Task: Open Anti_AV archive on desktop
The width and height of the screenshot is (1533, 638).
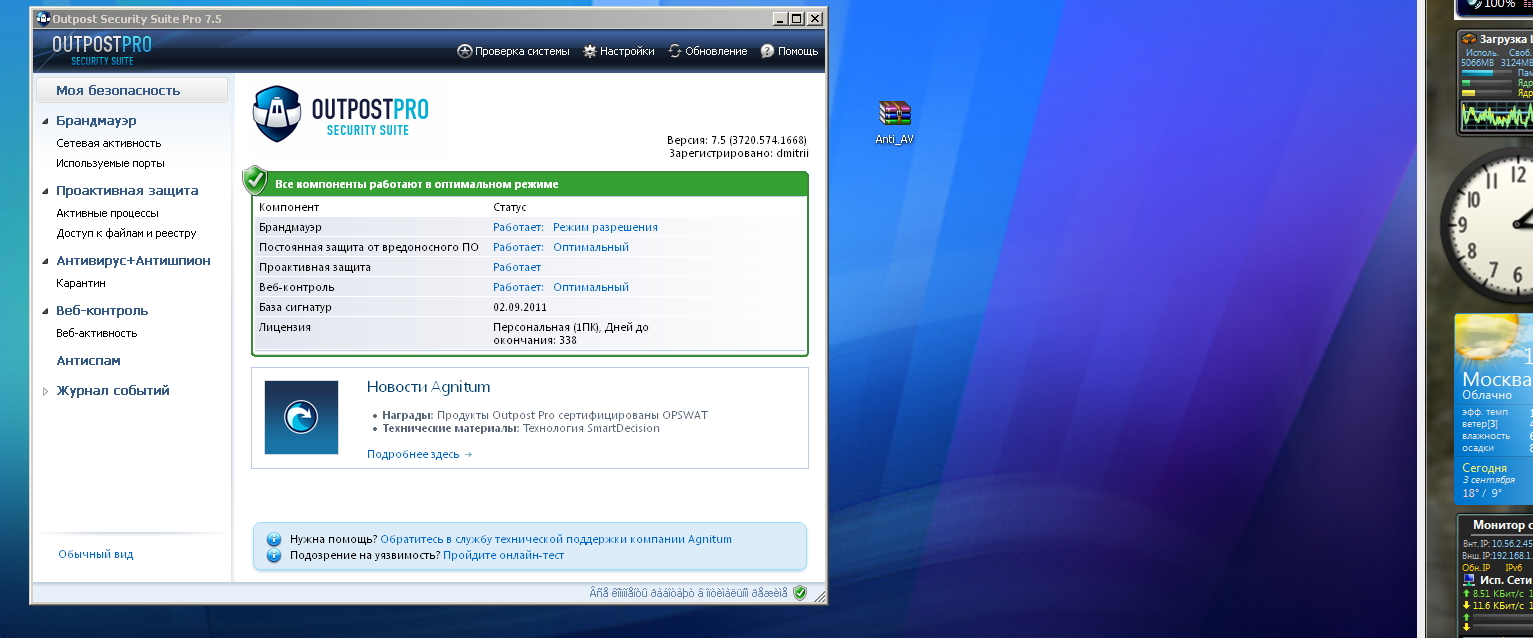Action: click(x=894, y=123)
